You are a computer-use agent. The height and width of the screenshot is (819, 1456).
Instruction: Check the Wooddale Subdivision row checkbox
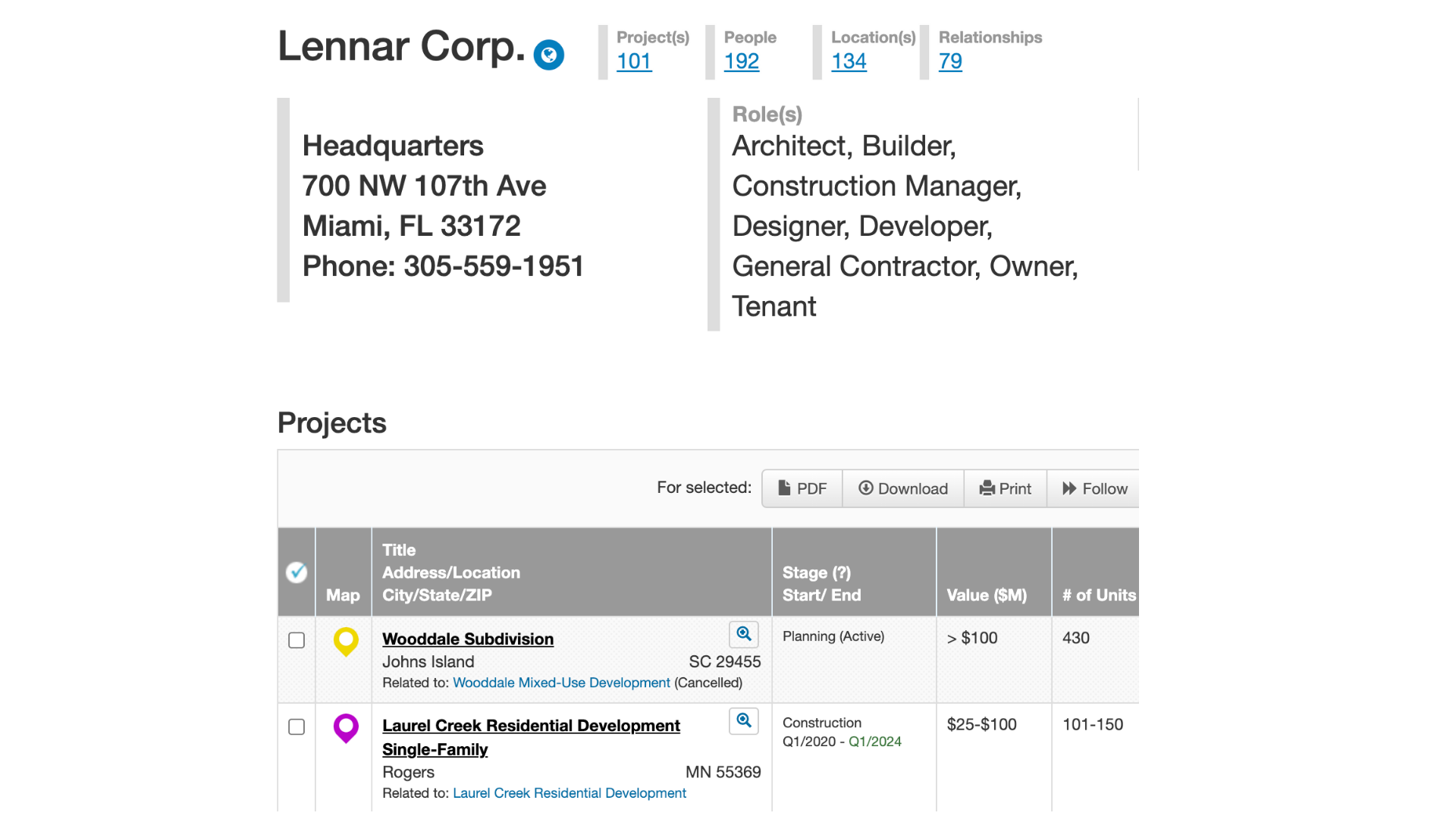pyautogui.click(x=297, y=641)
